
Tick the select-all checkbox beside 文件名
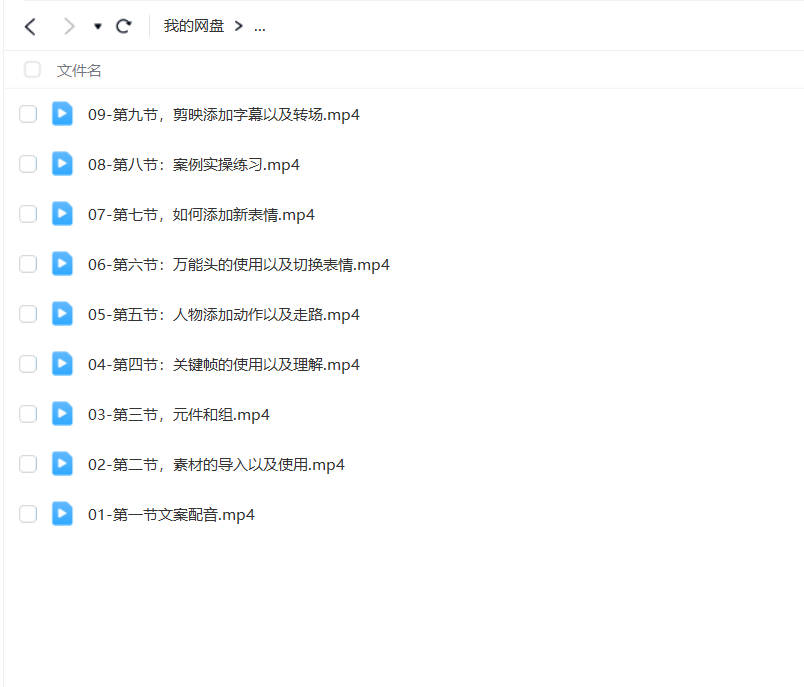(x=32, y=70)
